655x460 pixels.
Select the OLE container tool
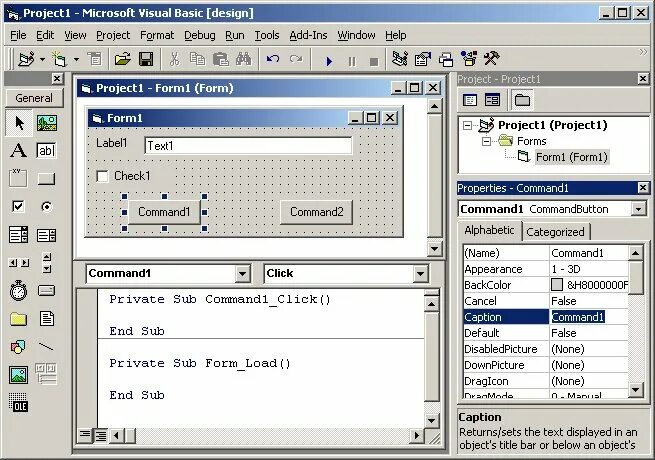[18, 402]
